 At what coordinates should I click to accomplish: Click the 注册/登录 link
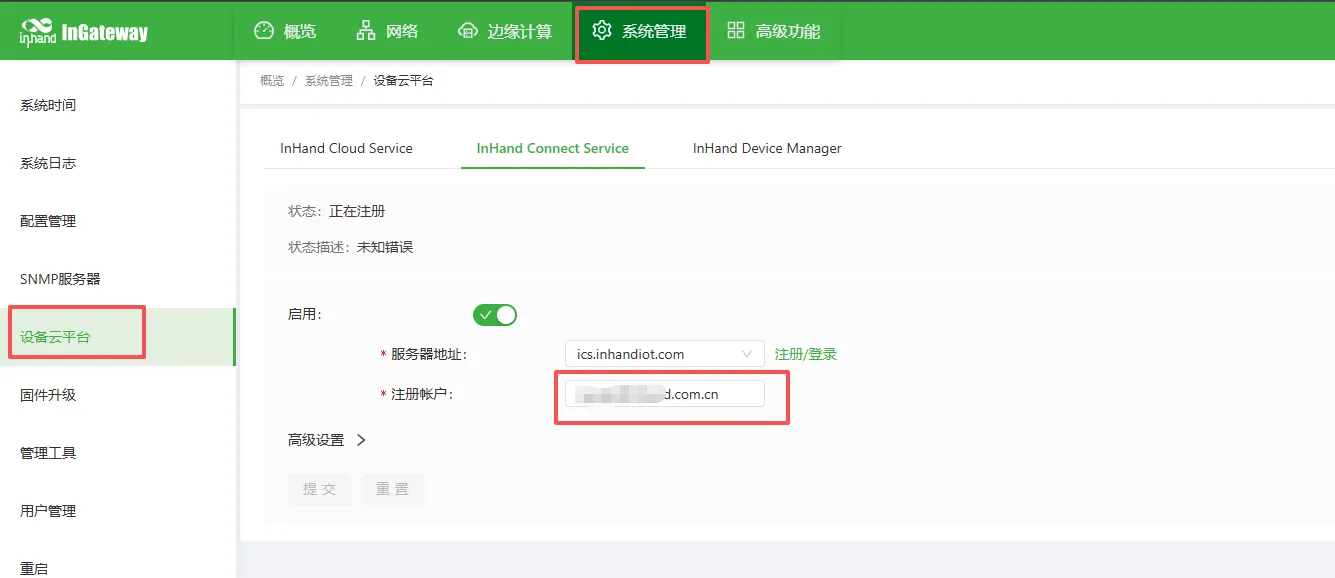point(806,354)
